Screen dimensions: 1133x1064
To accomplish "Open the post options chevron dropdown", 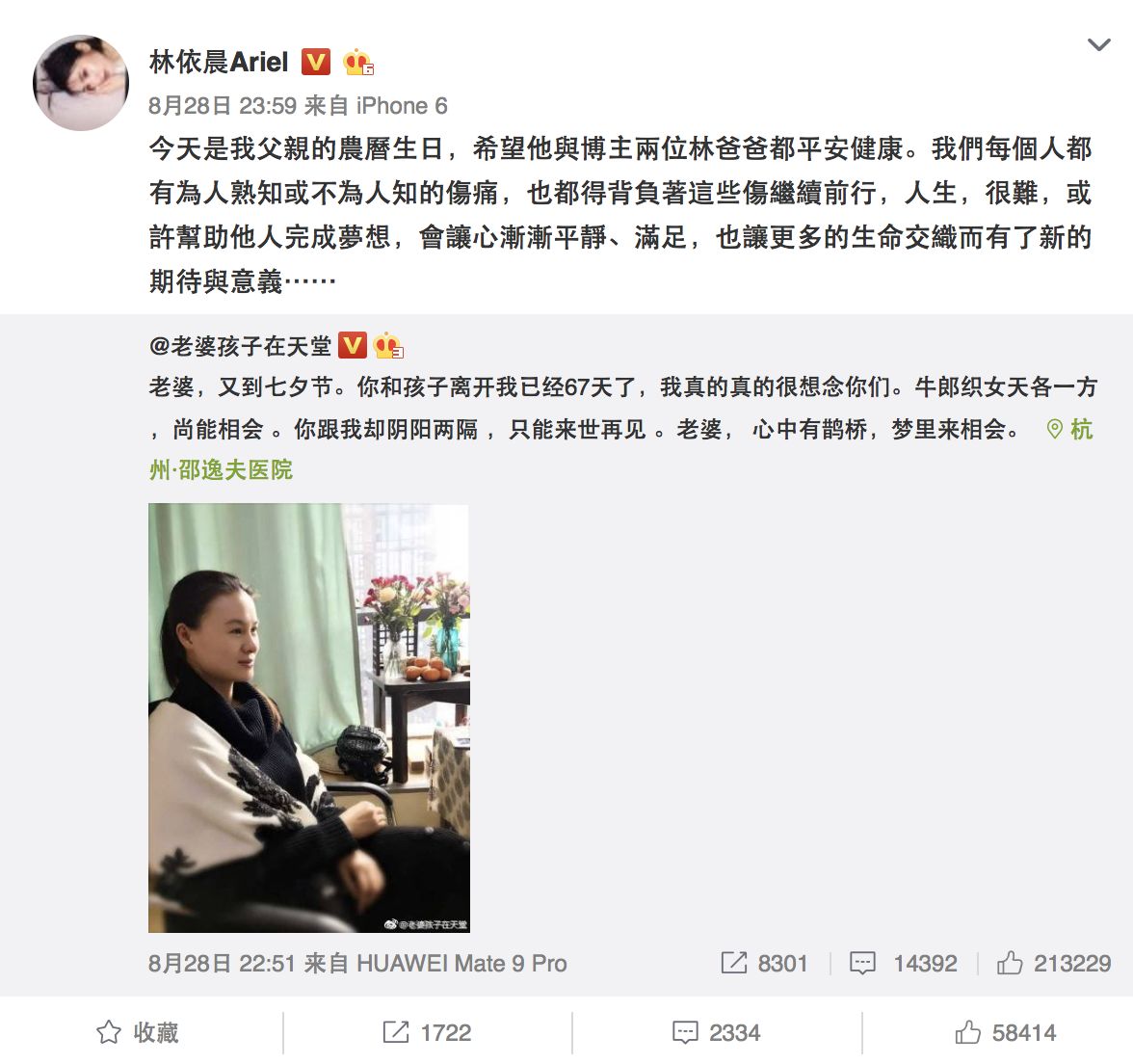I will pos(1098,45).
